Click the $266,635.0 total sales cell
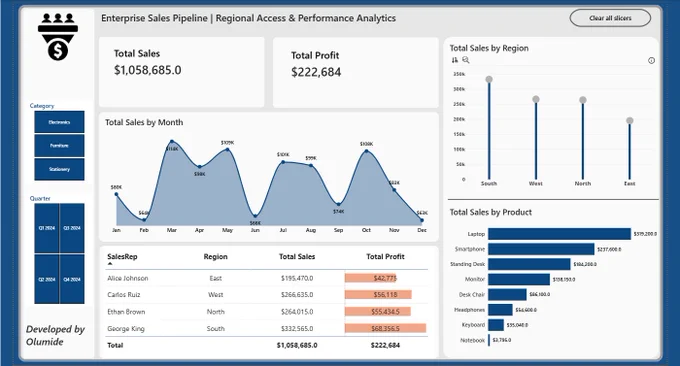680x366 pixels. click(x=297, y=295)
